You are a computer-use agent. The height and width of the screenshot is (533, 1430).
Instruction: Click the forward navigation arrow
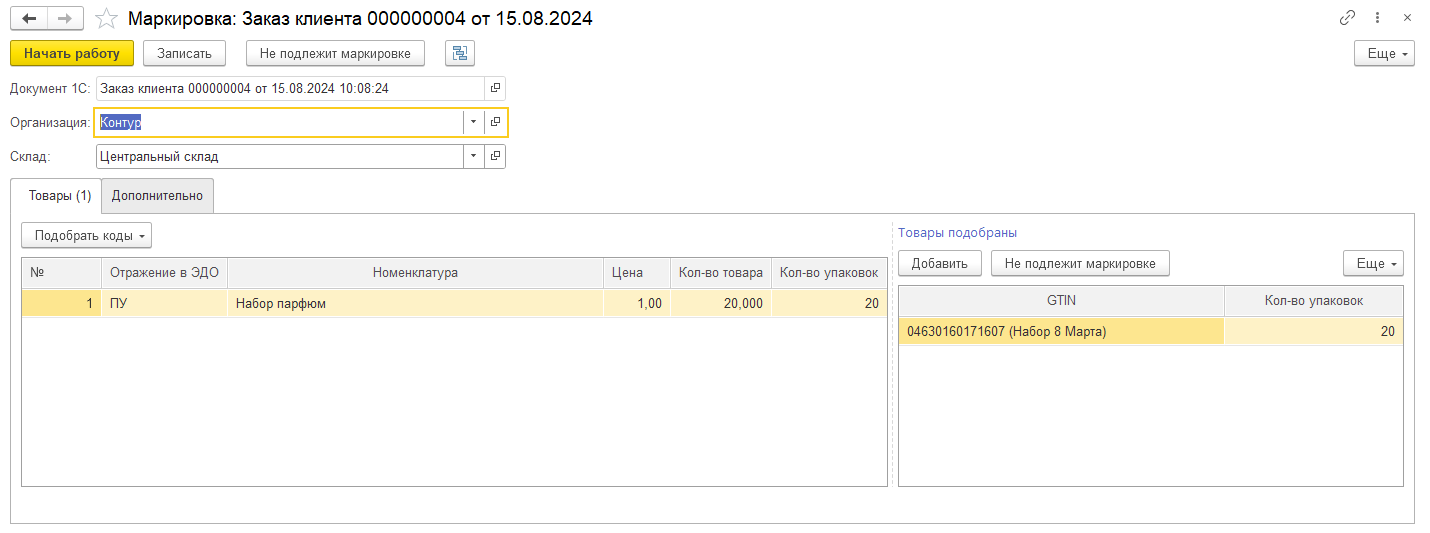(x=66, y=19)
